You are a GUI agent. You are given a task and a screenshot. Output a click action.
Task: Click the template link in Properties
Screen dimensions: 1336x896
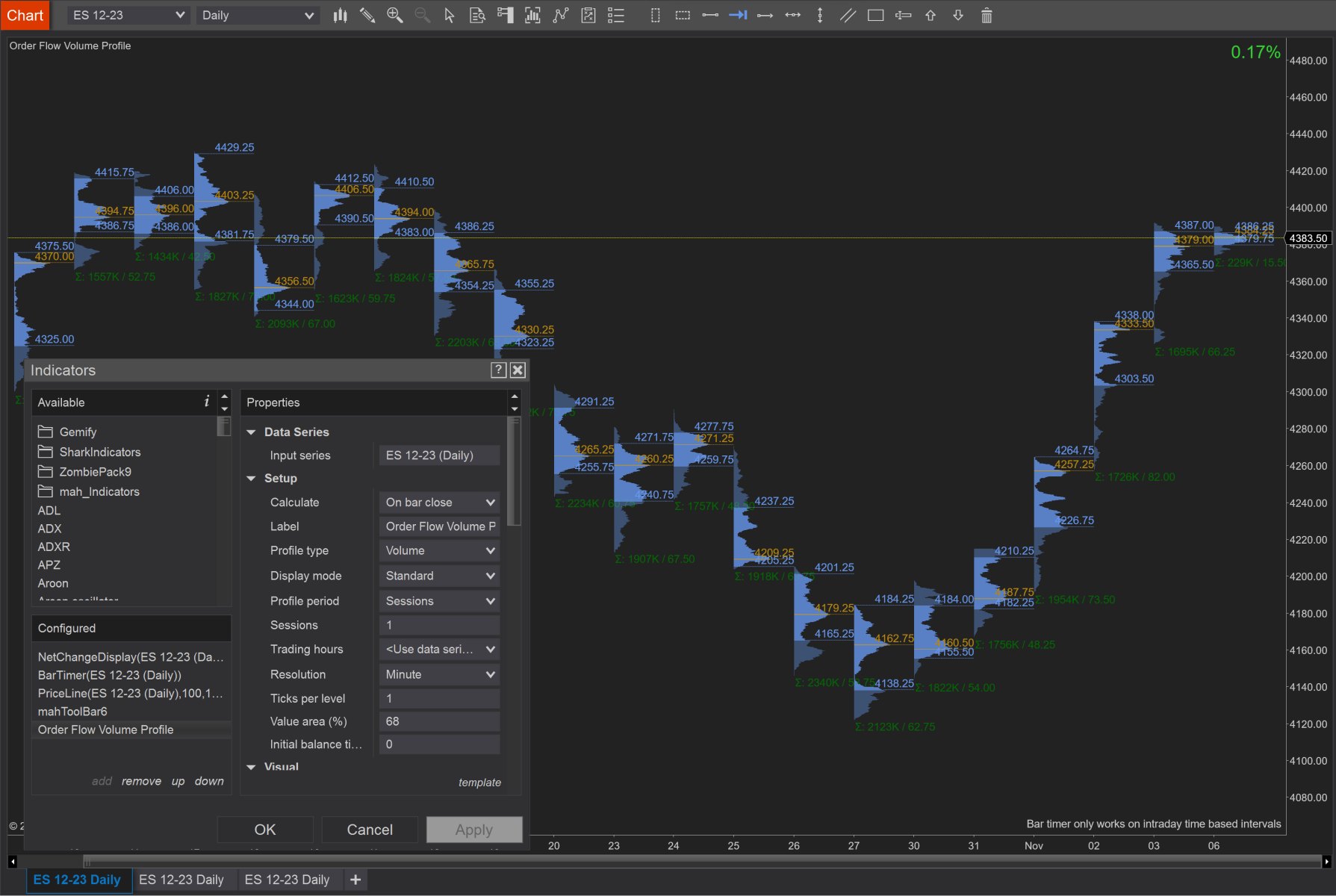[480, 783]
